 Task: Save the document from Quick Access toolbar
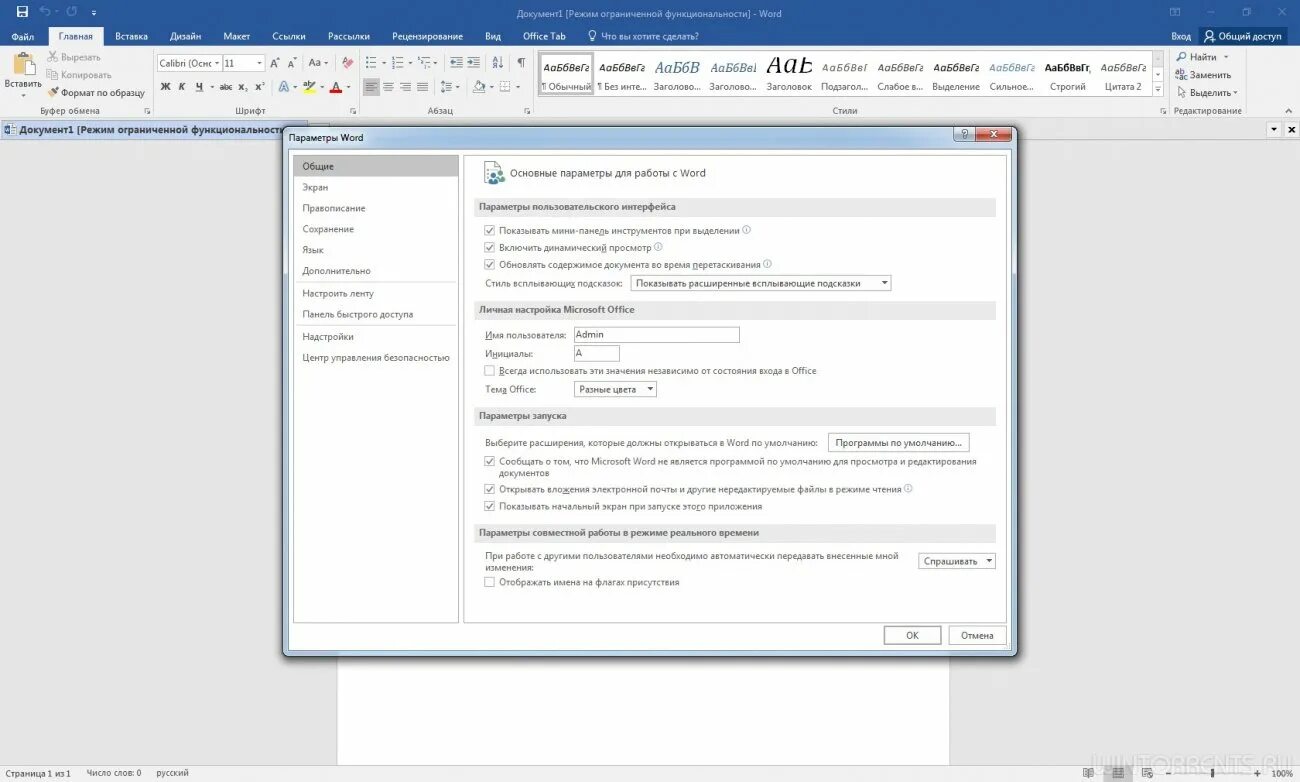pos(22,12)
